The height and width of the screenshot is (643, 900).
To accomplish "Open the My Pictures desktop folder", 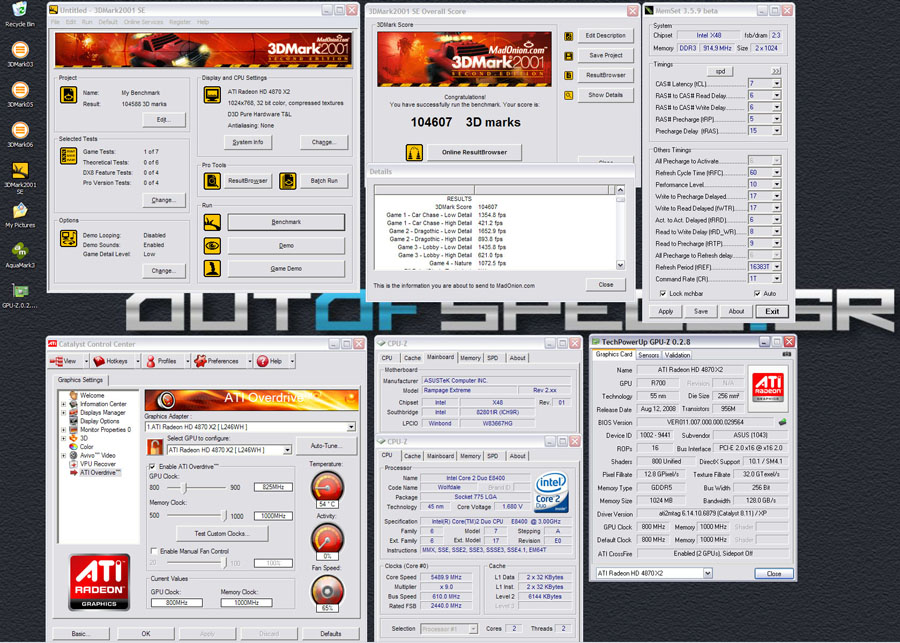I will (20, 211).
